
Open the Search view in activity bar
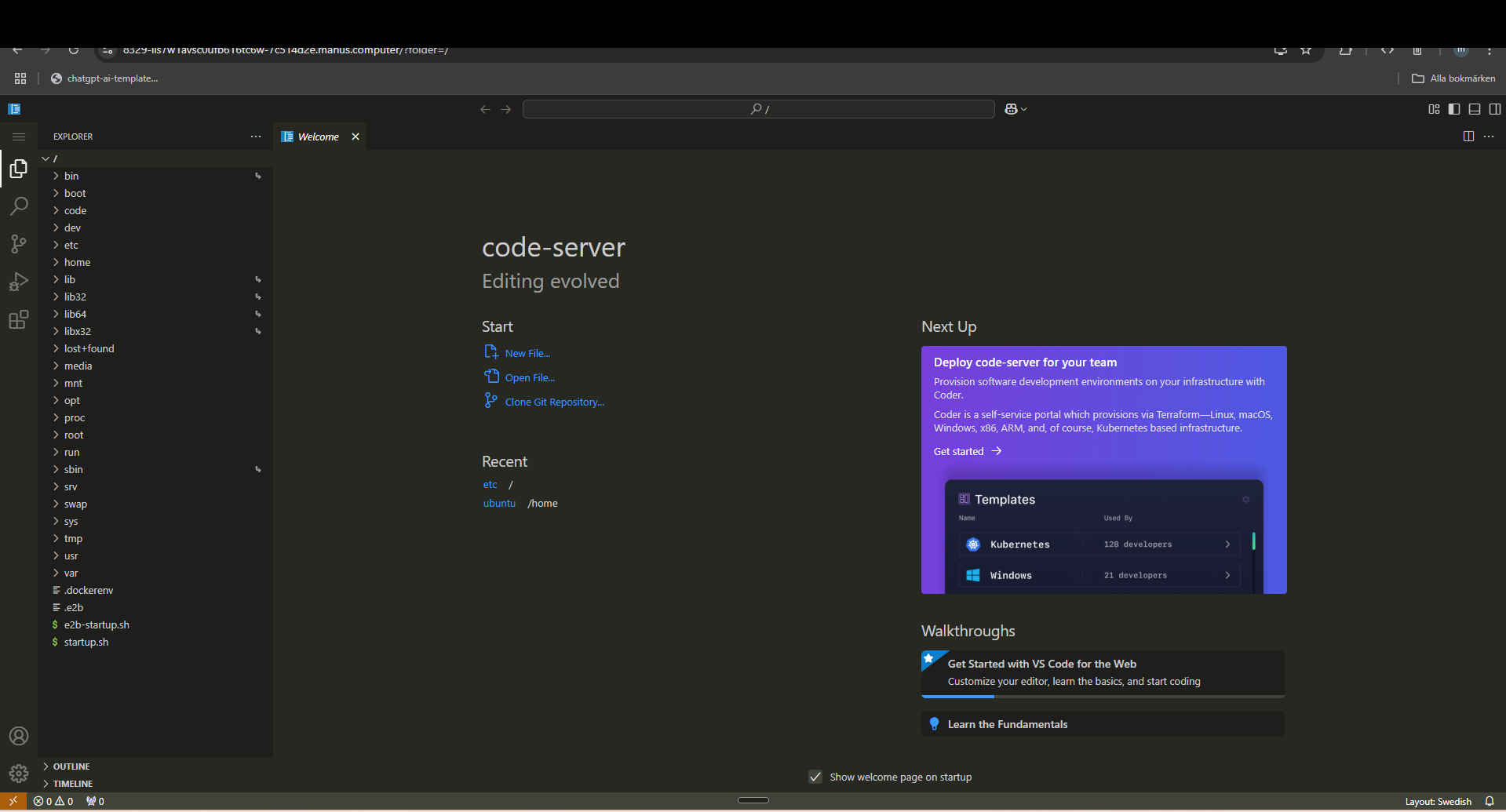click(19, 206)
